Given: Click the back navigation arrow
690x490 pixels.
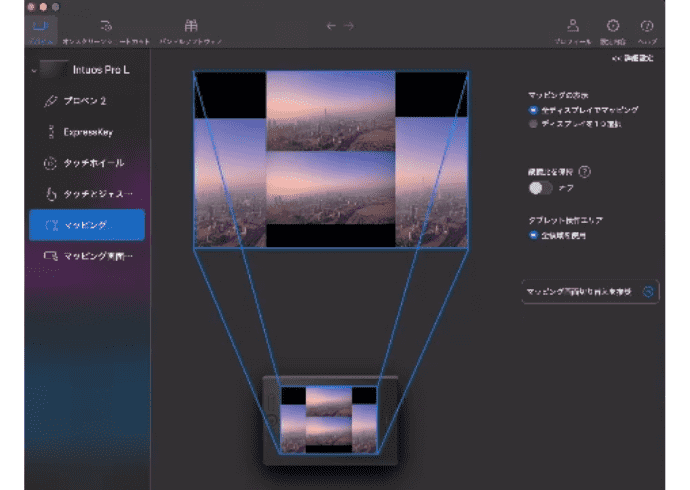Looking at the screenshot, I should pos(331,26).
